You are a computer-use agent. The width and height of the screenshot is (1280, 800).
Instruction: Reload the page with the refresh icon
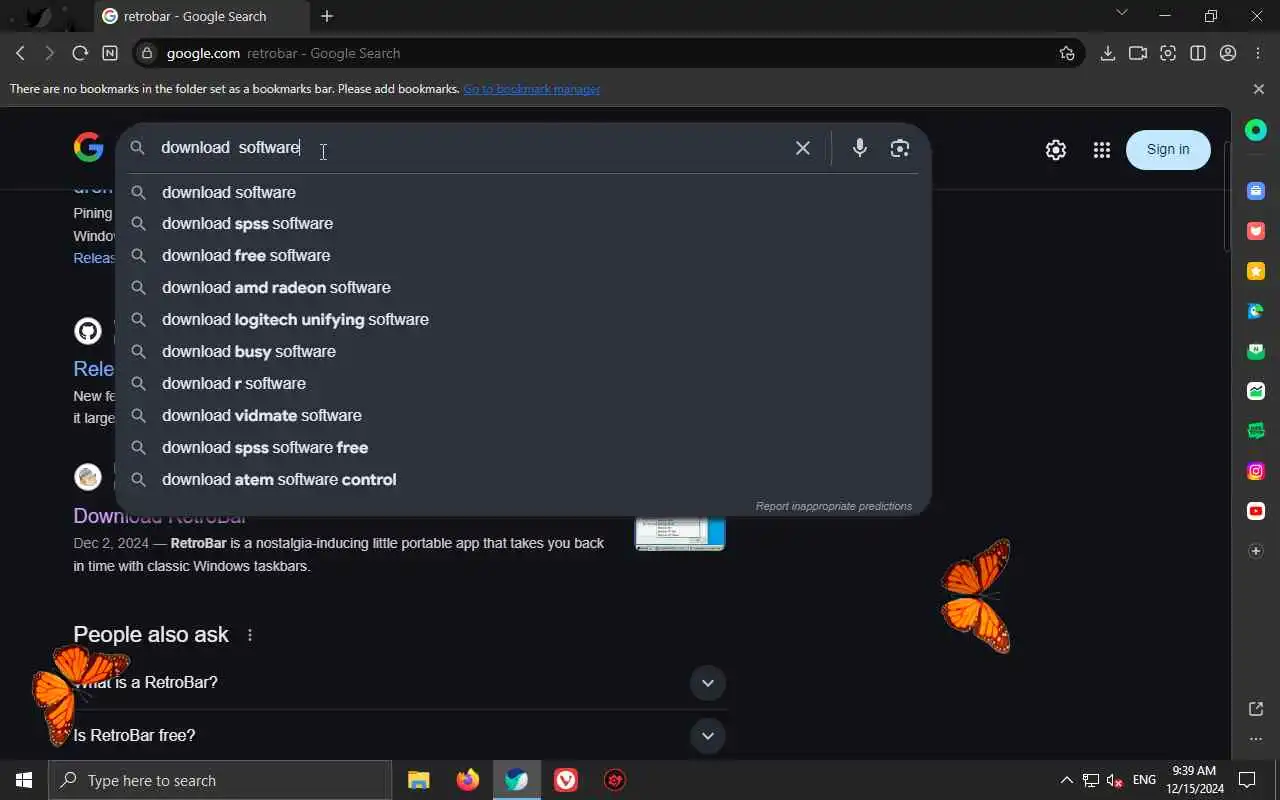tap(80, 53)
